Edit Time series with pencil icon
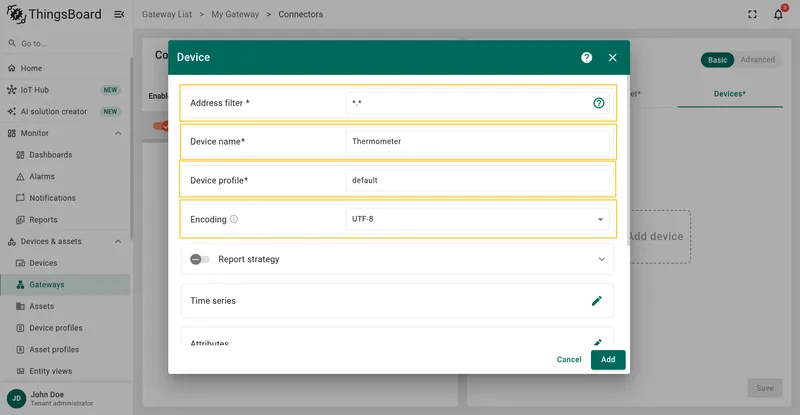The width and height of the screenshot is (800, 415). coord(596,301)
